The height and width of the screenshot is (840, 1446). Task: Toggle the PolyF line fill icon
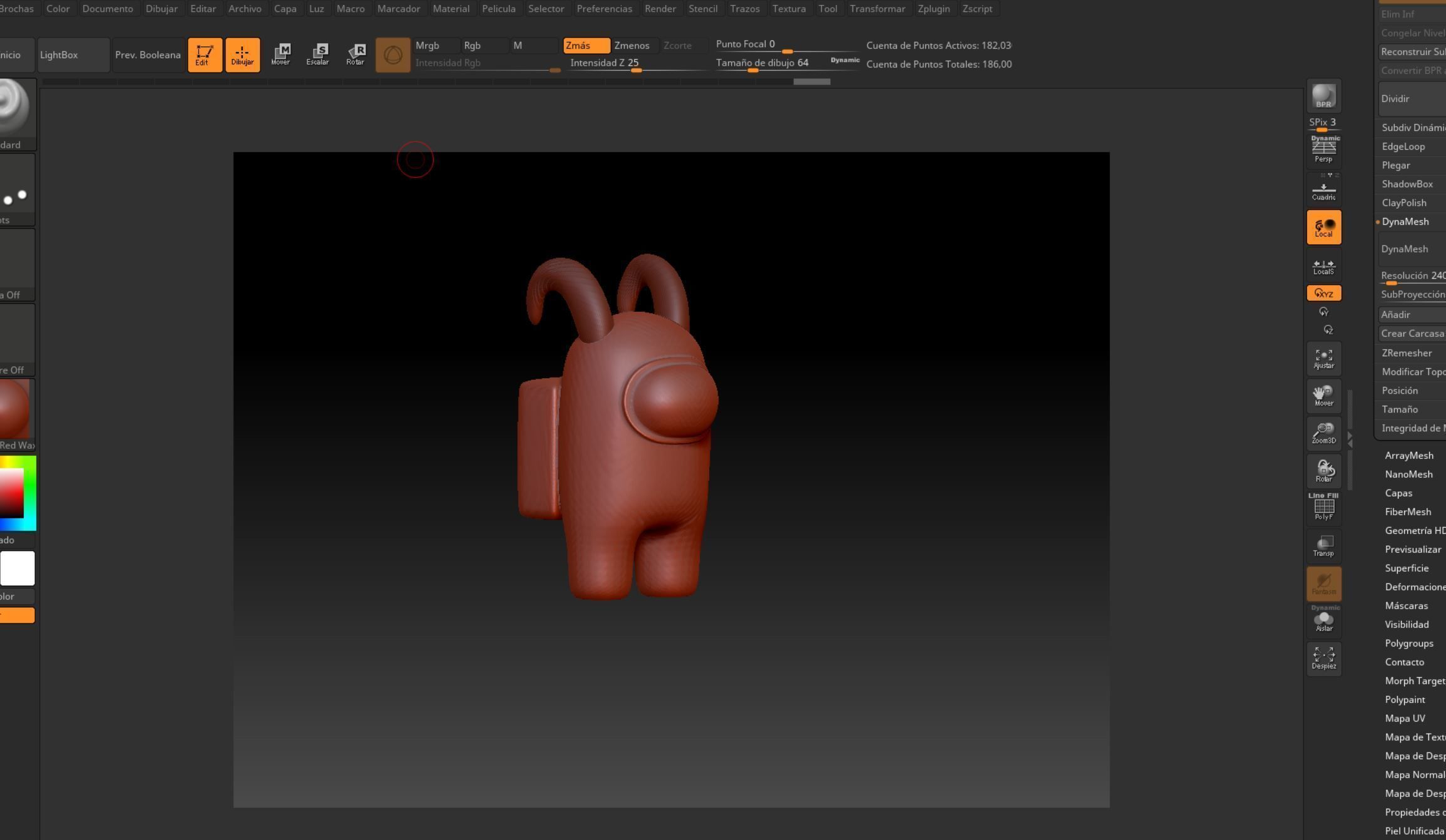click(1323, 507)
